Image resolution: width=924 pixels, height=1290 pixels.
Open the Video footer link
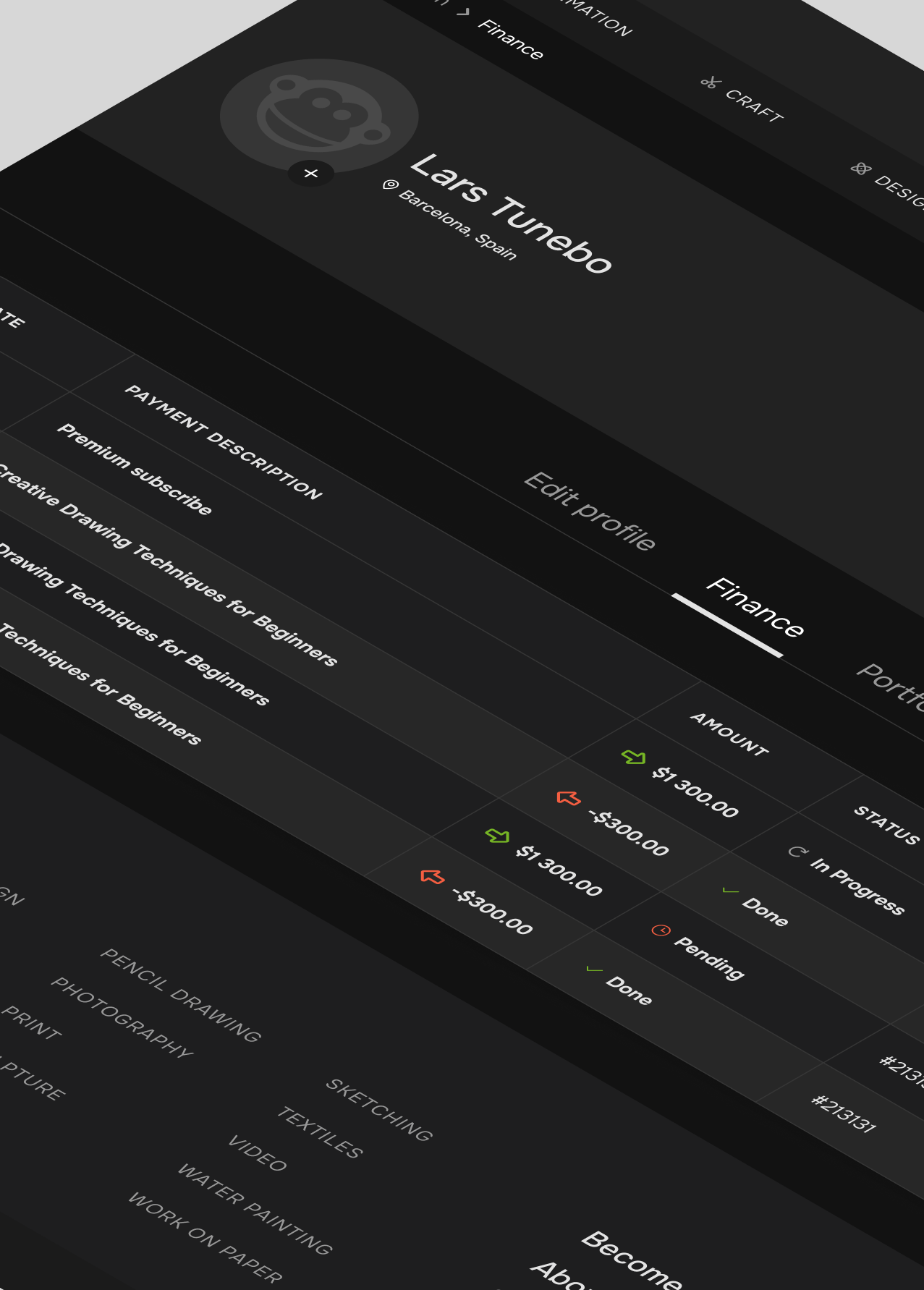pos(257,1153)
